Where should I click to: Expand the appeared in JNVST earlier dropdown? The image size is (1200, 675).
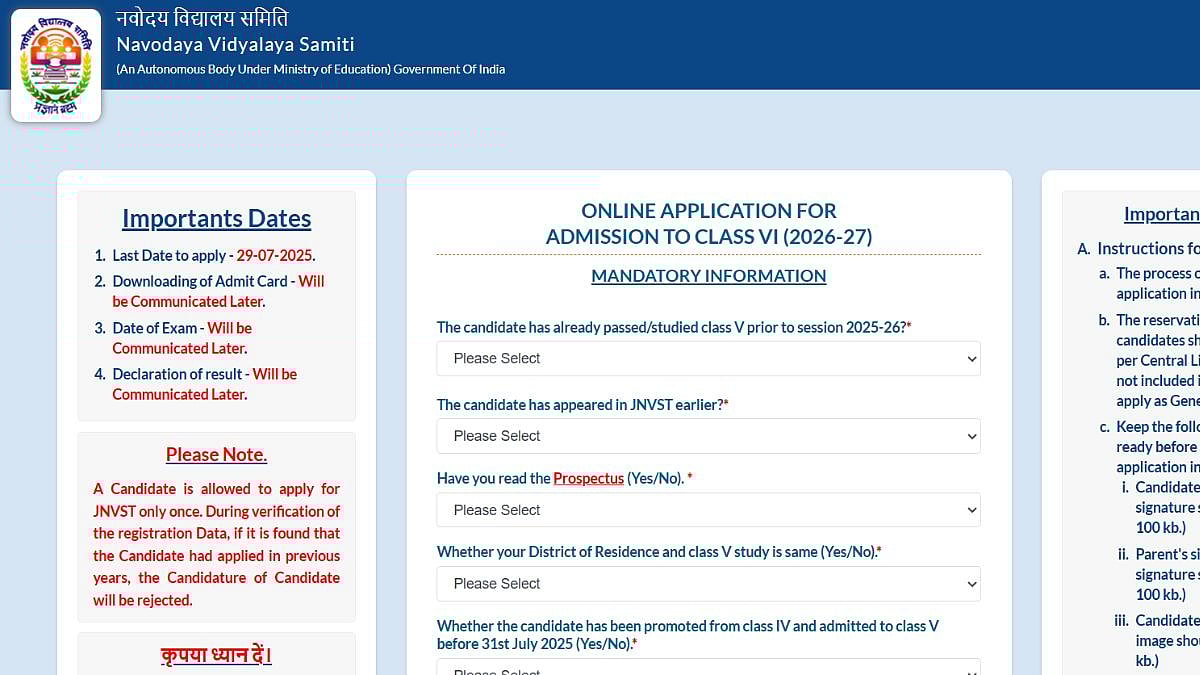[x=708, y=436]
